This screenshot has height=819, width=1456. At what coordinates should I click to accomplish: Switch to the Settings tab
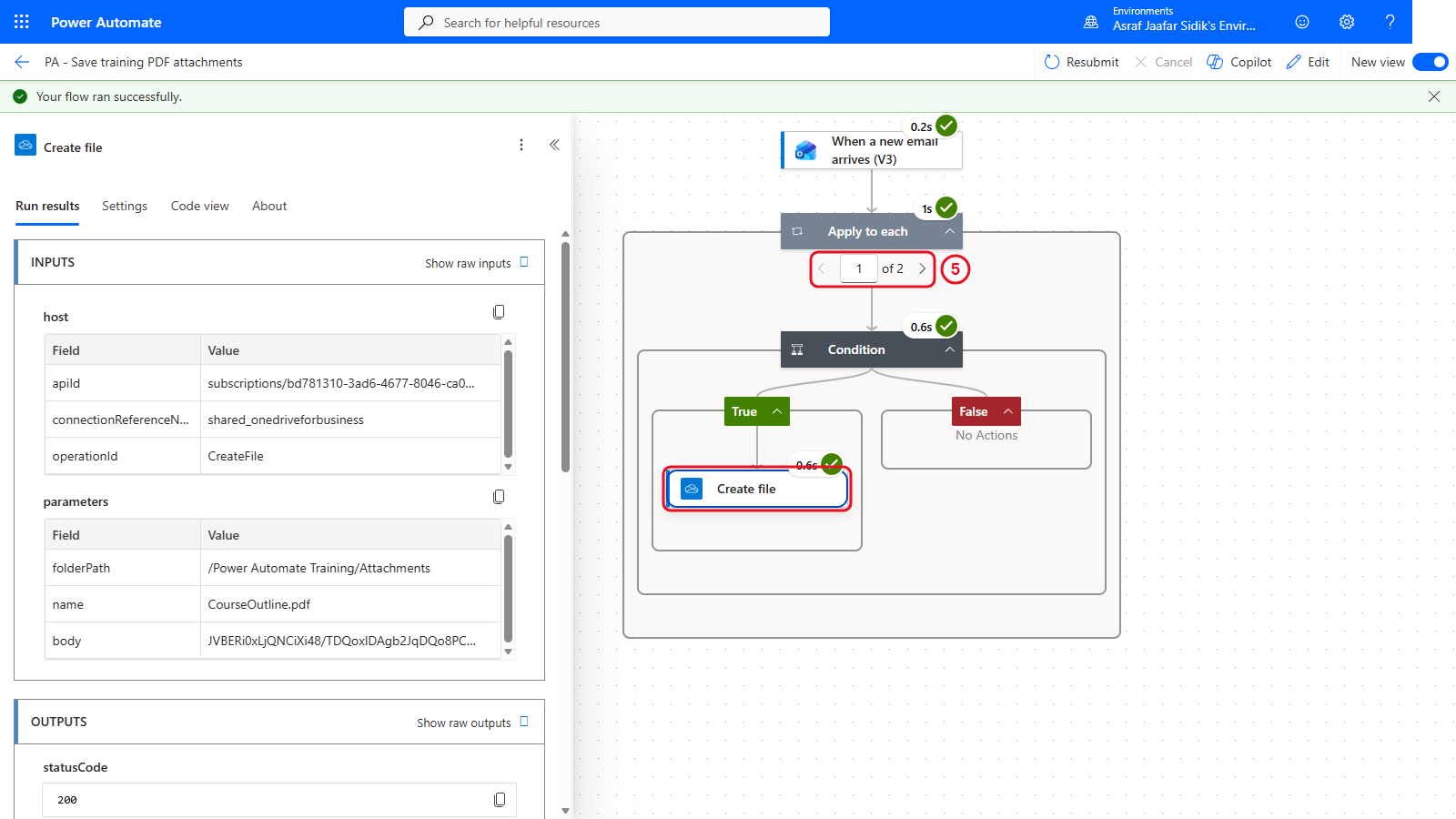[x=125, y=206]
